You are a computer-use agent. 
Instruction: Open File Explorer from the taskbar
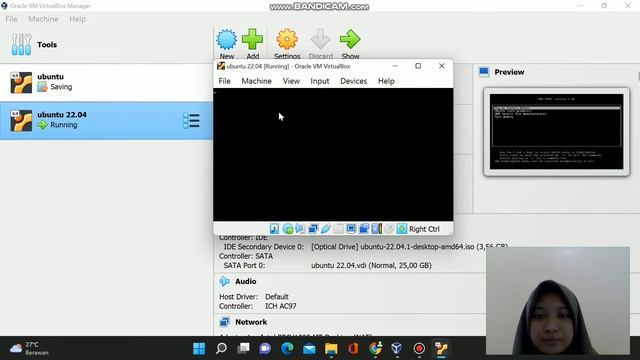pos(331,349)
